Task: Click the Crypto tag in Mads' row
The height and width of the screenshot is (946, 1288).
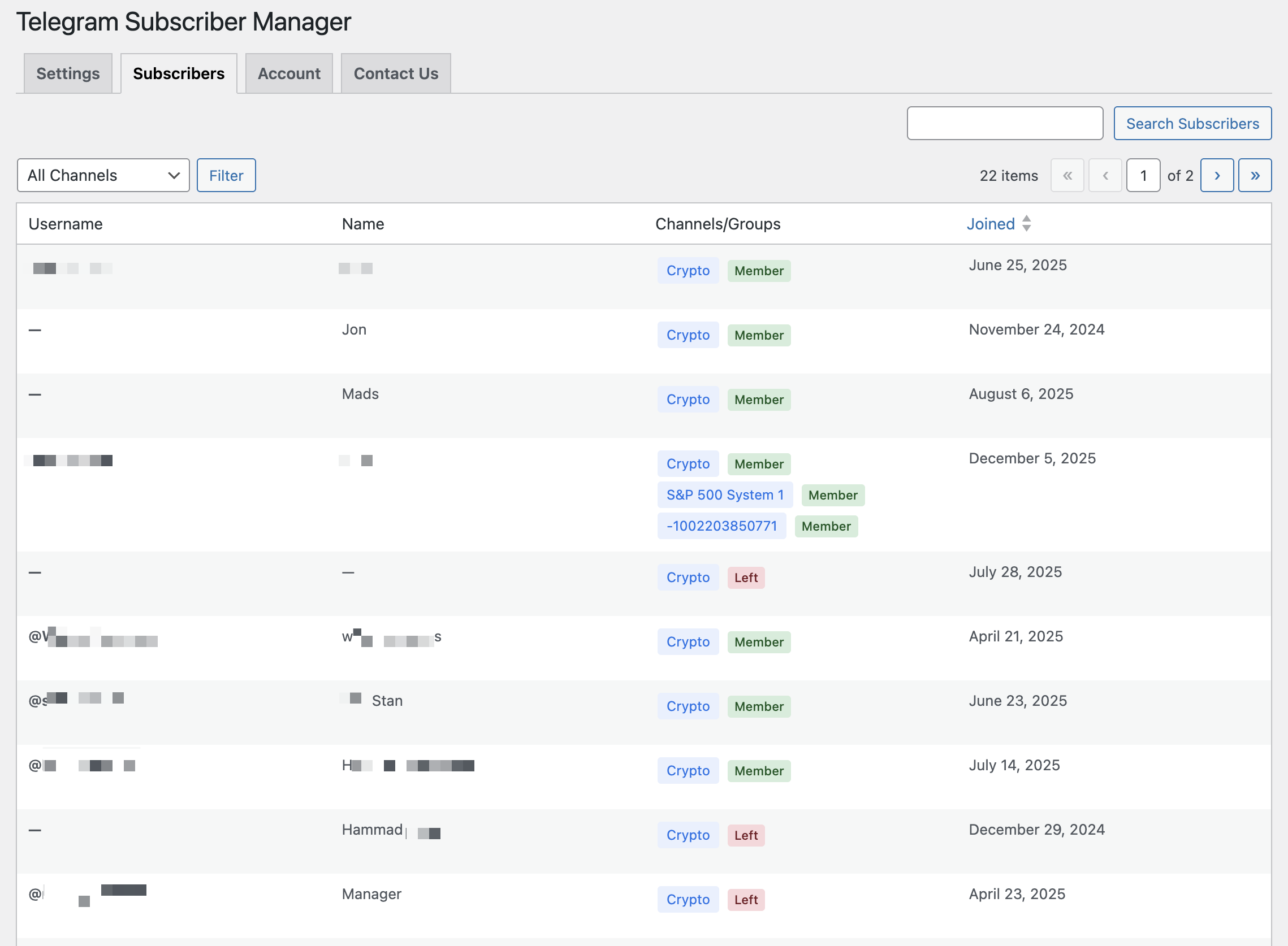Action: [x=688, y=399]
